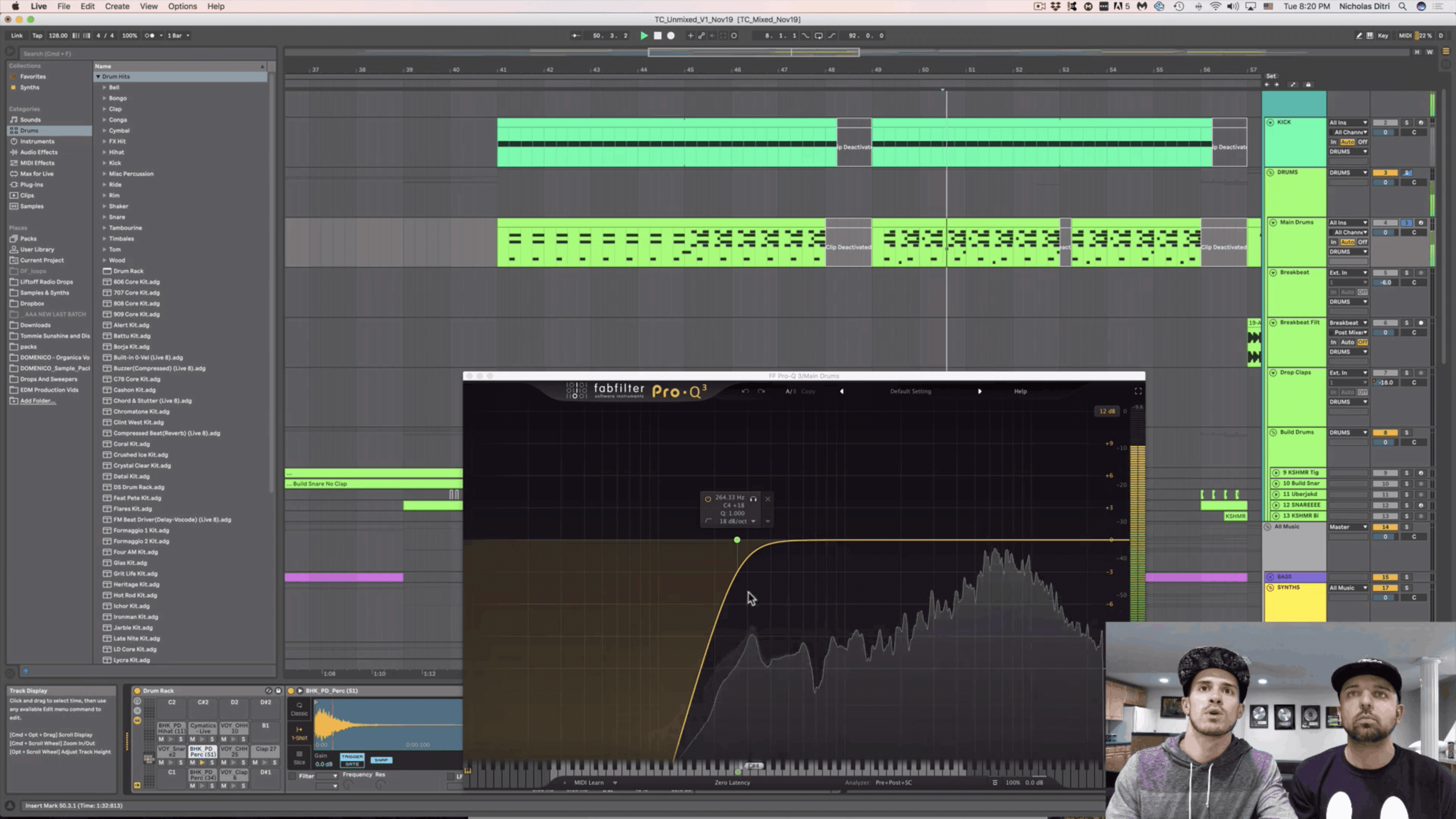This screenshot has width=1456, height=819.
Task: Click the Link button
Action: 16,35
